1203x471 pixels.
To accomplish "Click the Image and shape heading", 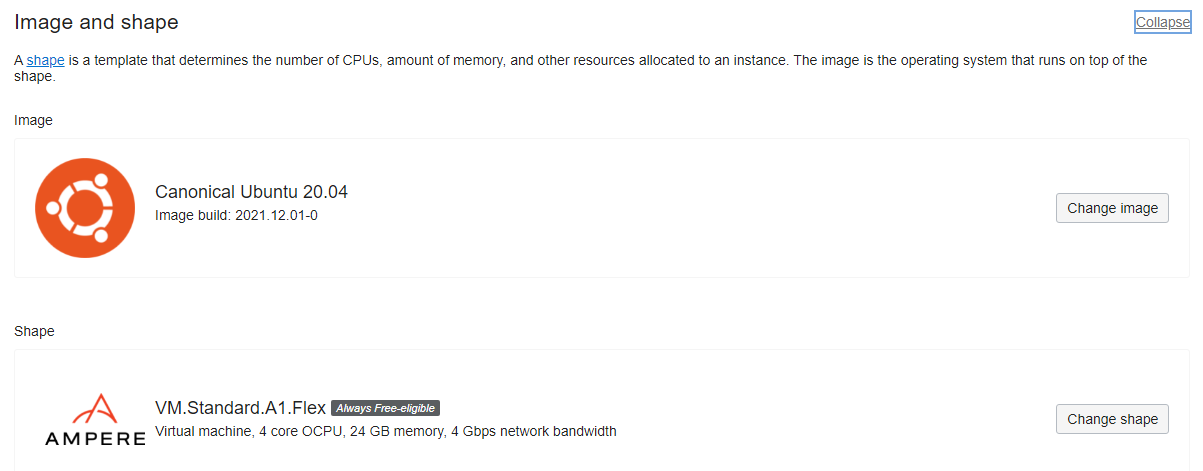I will pyautogui.click(x=96, y=22).
